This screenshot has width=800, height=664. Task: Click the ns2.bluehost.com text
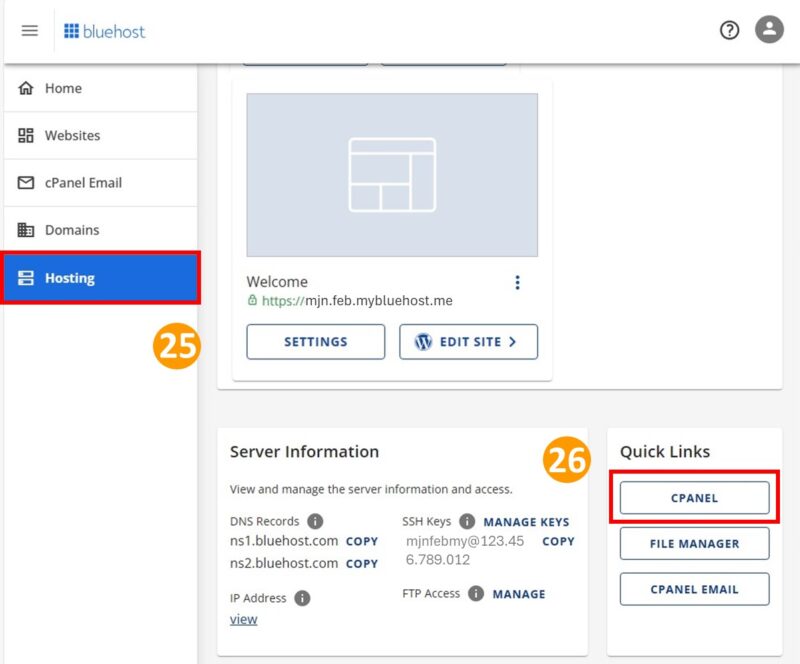(x=284, y=563)
